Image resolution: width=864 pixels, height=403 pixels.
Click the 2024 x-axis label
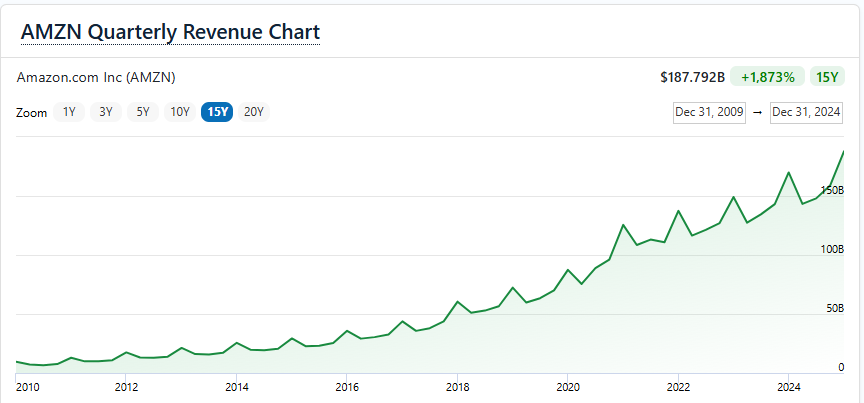coord(788,387)
